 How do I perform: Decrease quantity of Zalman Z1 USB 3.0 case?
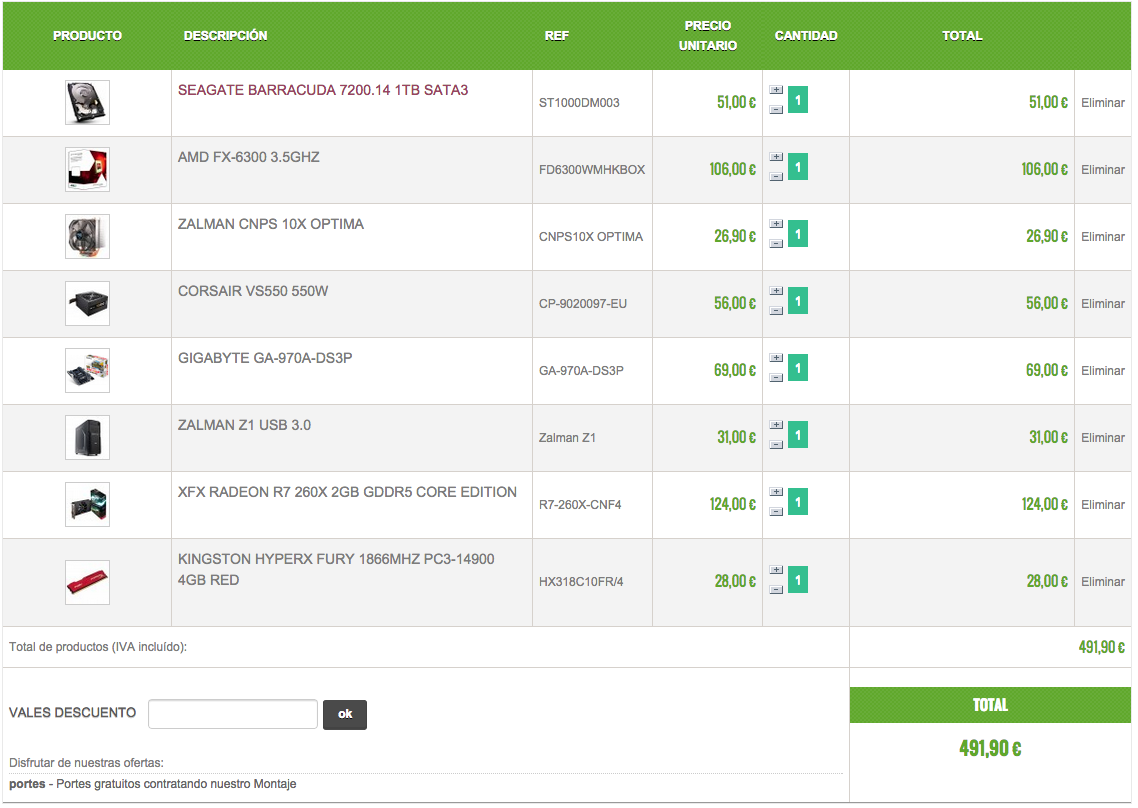pyautogui.click(x=776, y=444)
